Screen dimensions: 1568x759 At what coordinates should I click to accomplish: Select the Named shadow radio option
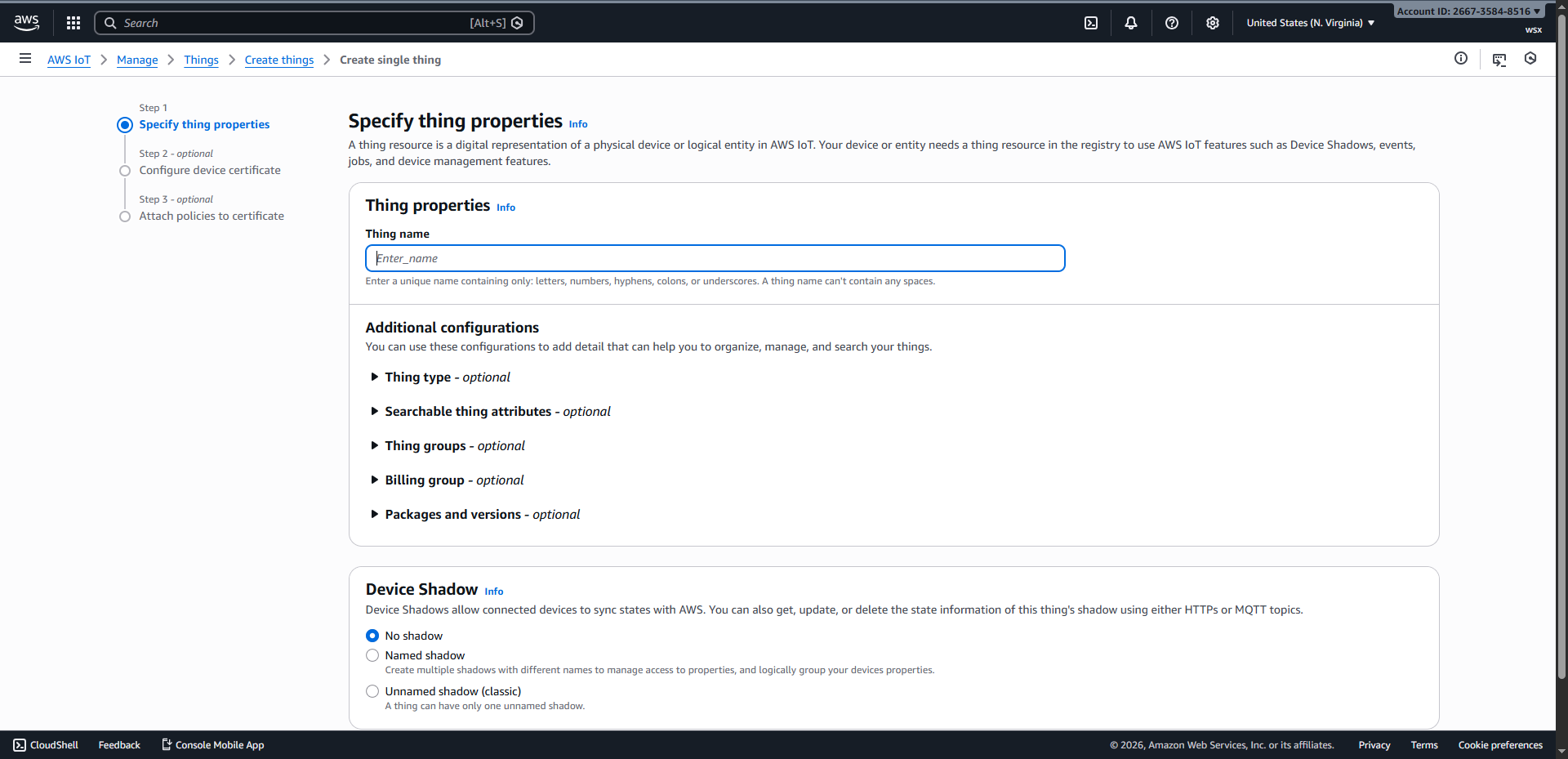pos(372,655)
